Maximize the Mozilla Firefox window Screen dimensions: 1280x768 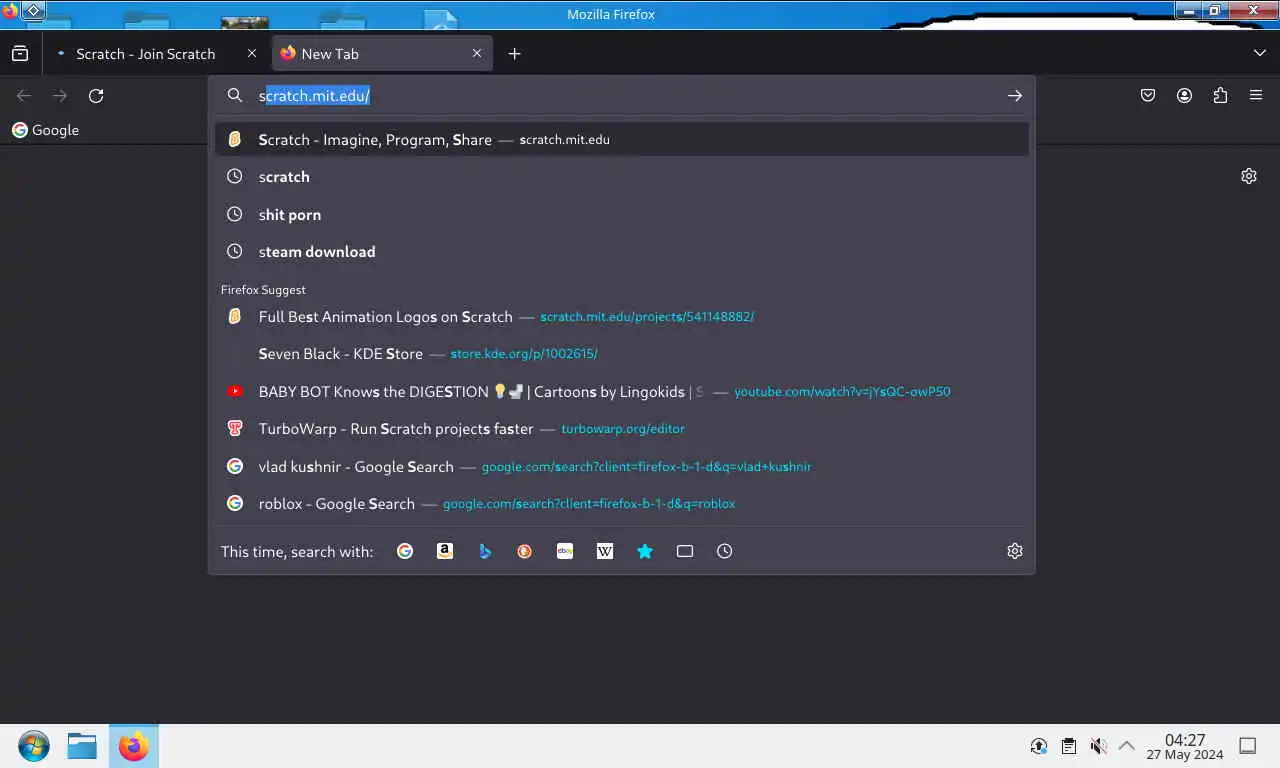pos(1215,10)
